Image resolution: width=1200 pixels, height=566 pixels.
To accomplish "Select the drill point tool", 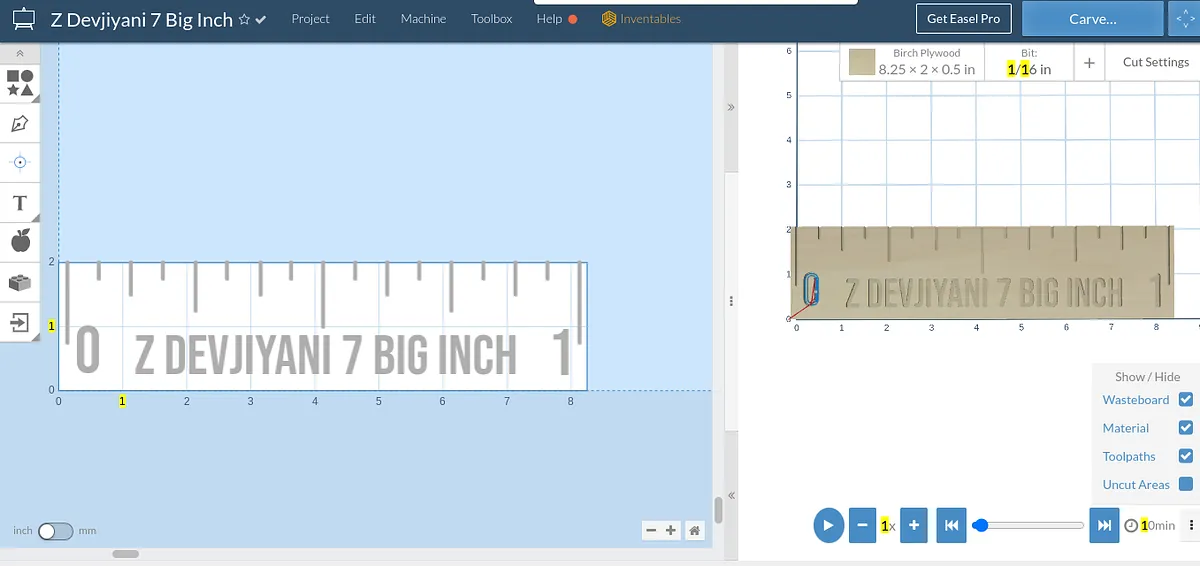I will pos(20,162).
